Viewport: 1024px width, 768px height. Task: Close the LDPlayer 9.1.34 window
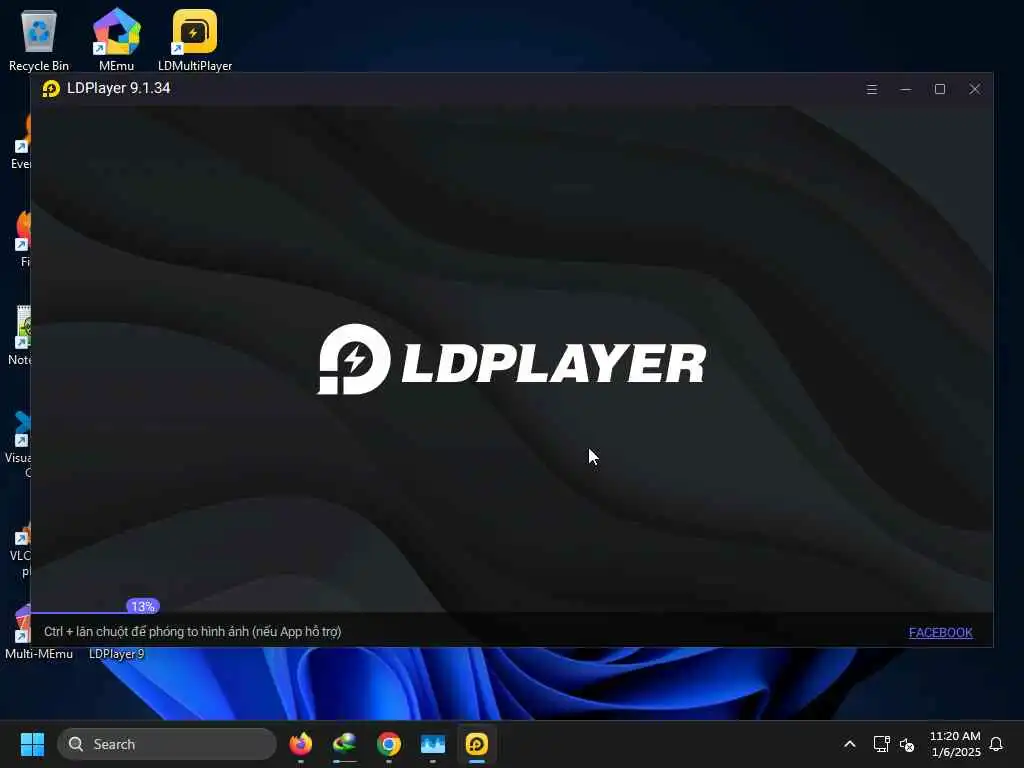974,89
